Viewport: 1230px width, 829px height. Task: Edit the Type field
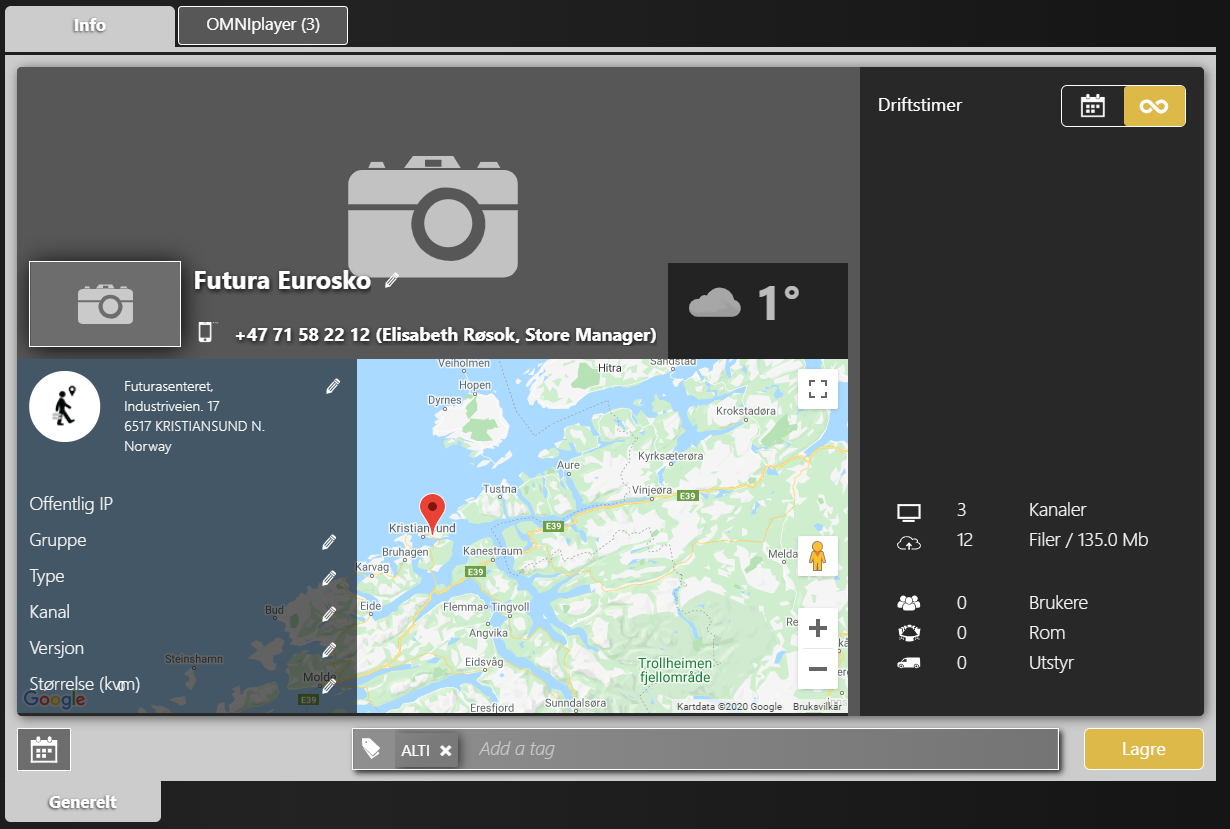tap(329, 578)
